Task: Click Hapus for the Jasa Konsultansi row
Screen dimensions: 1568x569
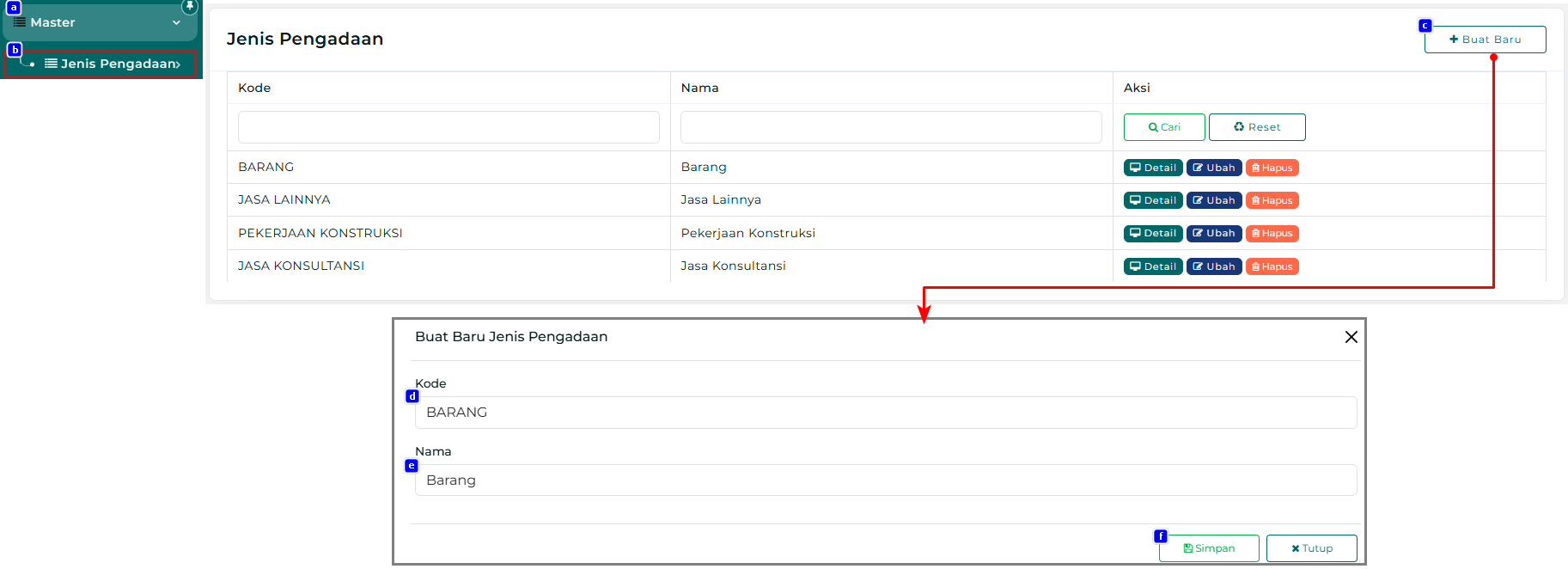Action: click(x=1272, y=266)
